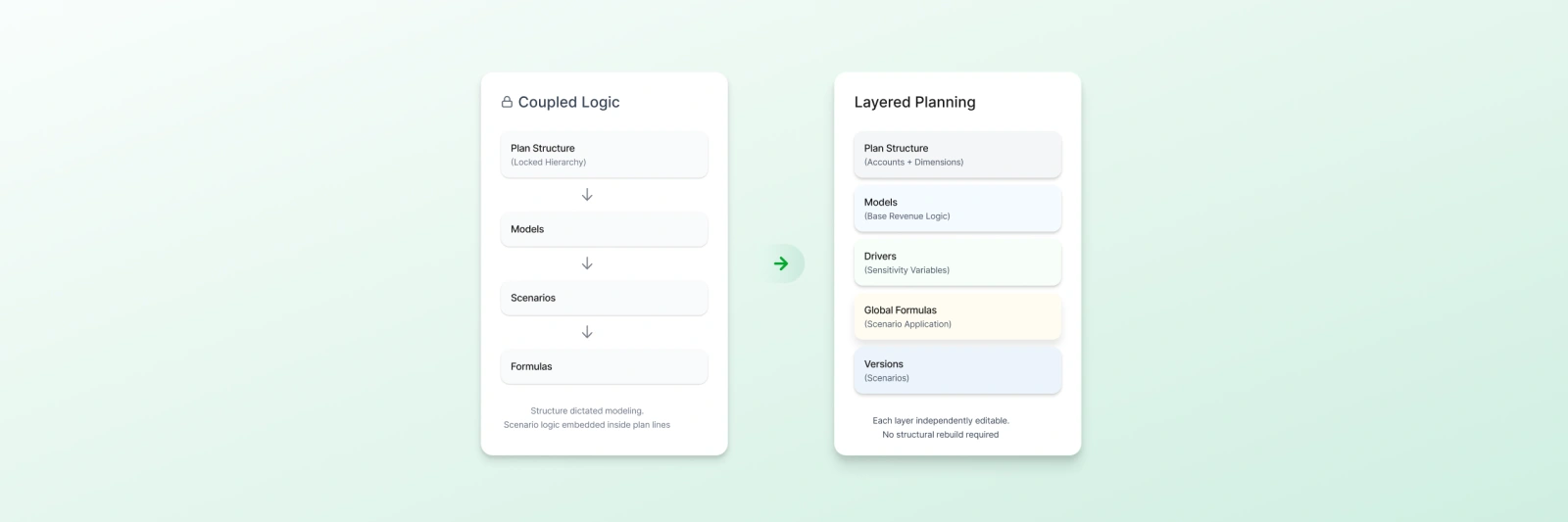Image resolution: width=1568 pixels, height=522 pixels.
Task: Click the Coupled Logic heading text
Action: point(568,102)
